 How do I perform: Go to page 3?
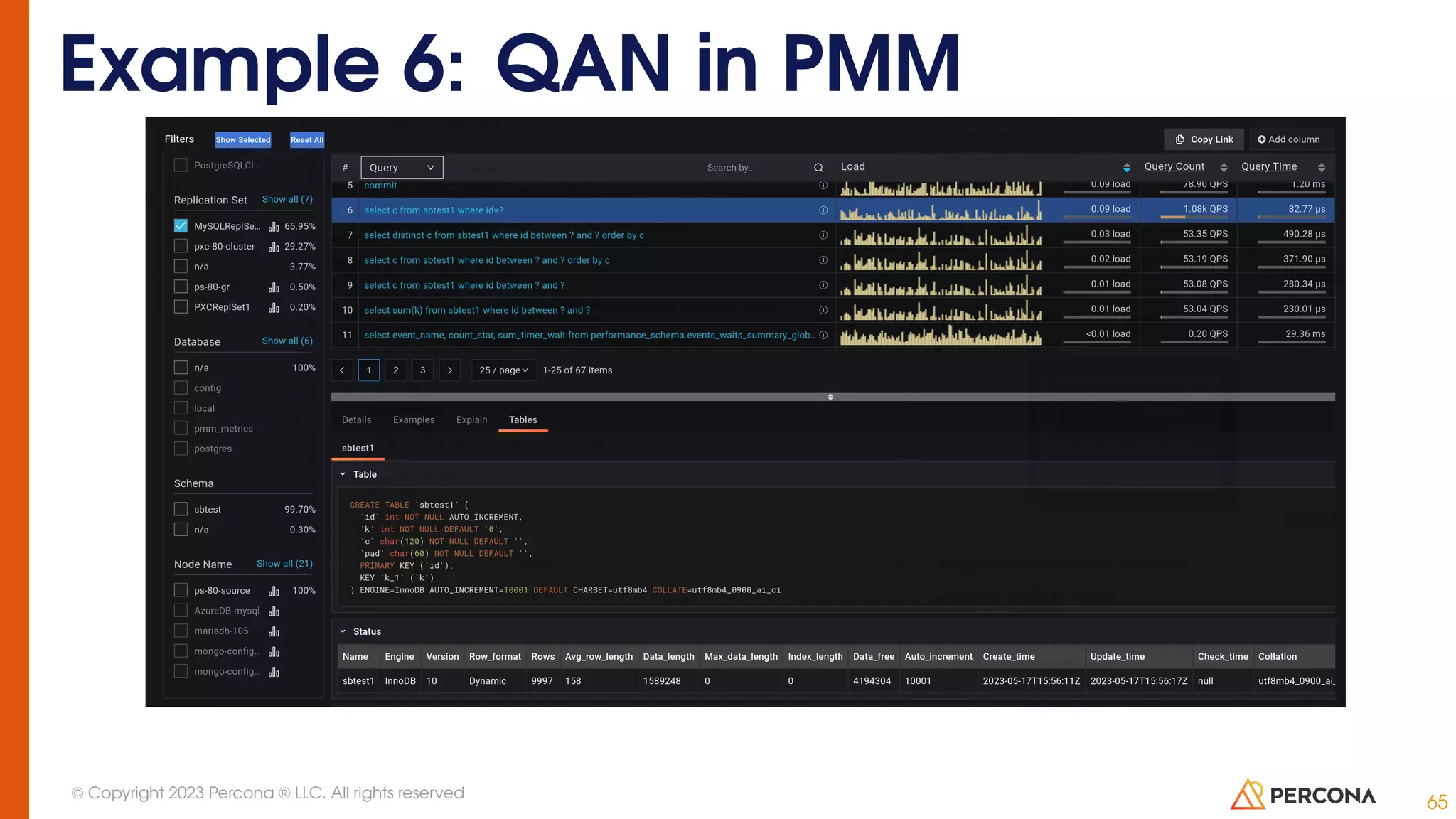[x=423, y=370]
